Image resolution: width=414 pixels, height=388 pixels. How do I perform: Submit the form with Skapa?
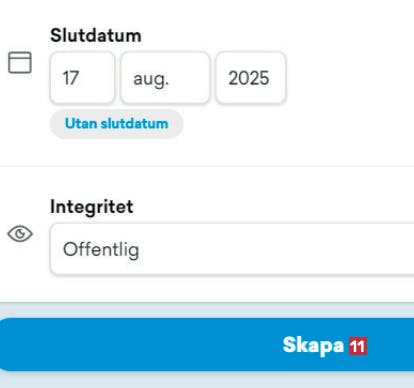[x=207, y=345]
